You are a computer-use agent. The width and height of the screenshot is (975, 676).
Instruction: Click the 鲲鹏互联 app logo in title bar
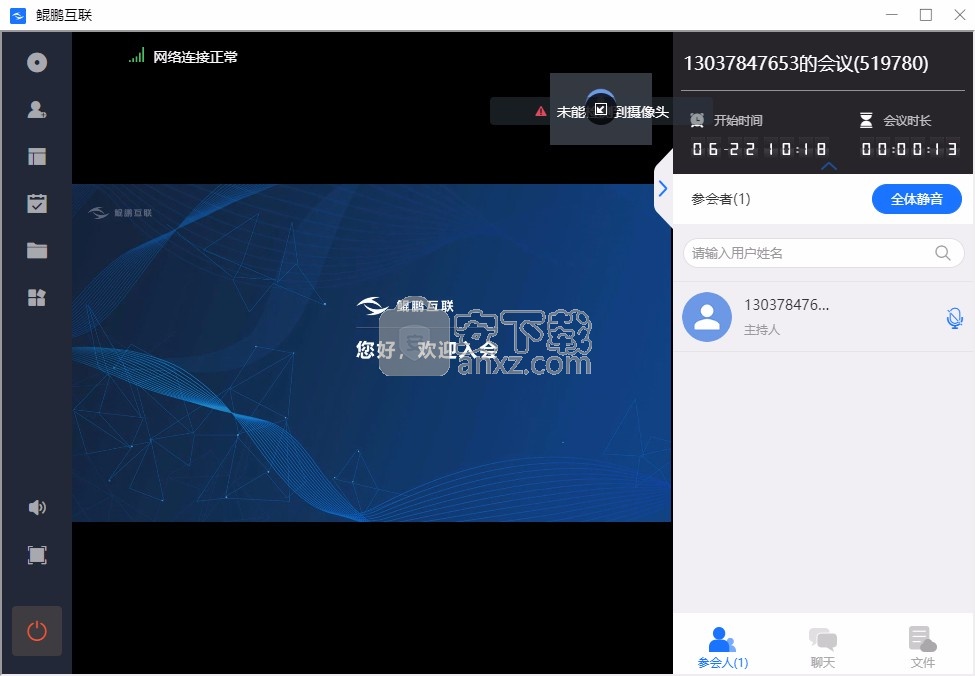(x=18, y=15)
